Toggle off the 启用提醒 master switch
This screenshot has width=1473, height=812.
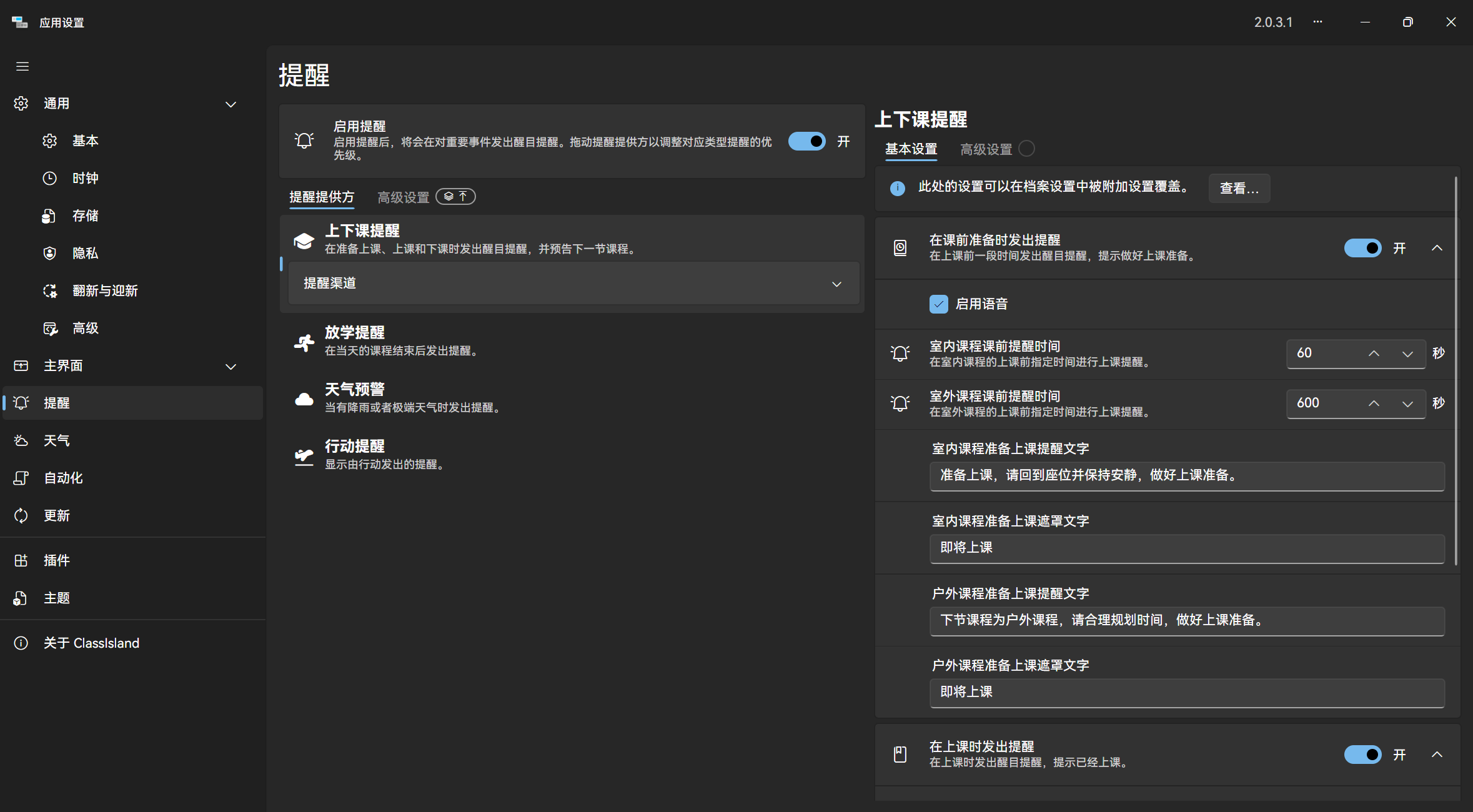[806, 141]
